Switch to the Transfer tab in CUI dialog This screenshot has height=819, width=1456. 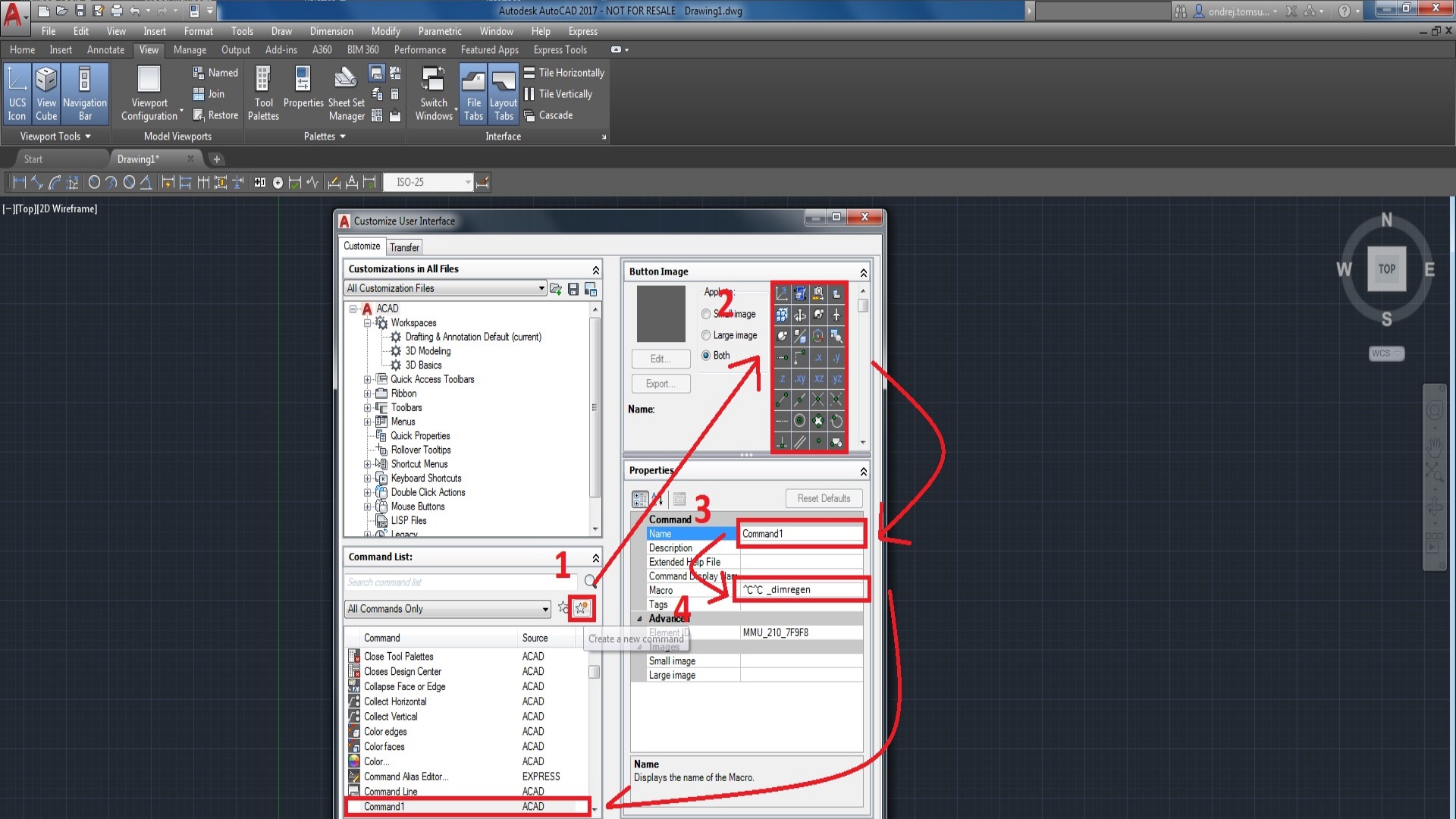[404, 248]
